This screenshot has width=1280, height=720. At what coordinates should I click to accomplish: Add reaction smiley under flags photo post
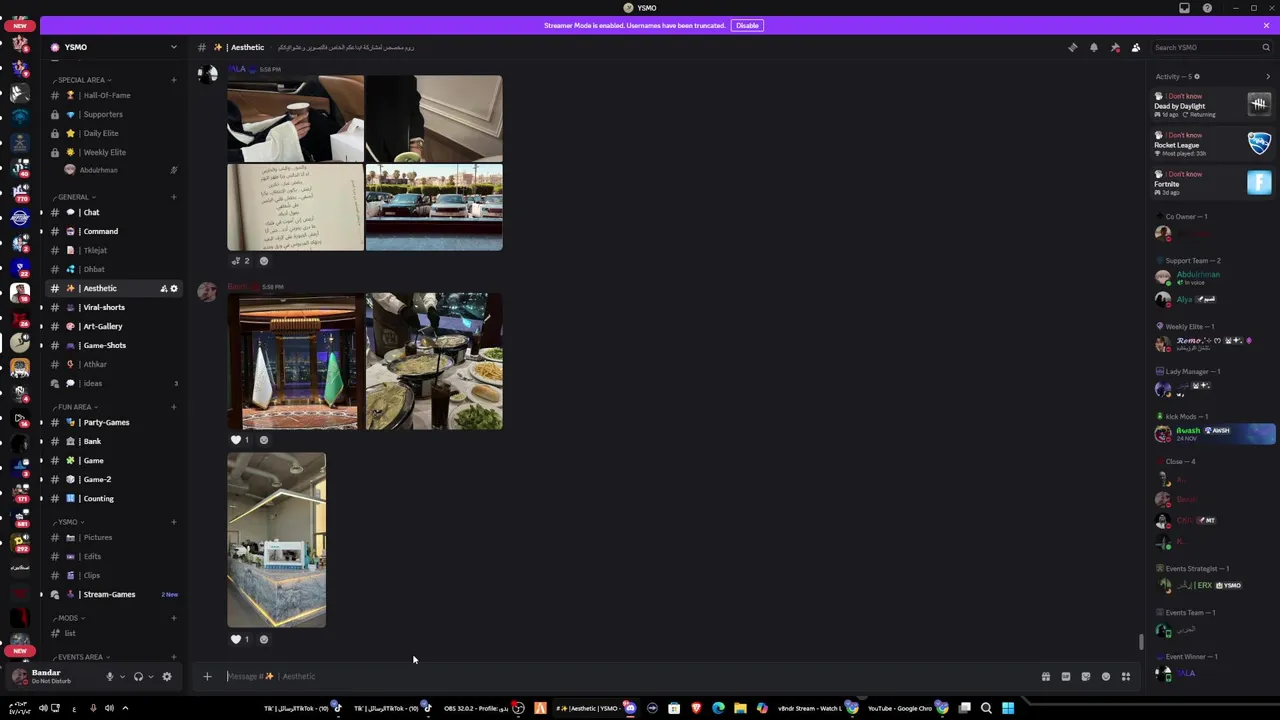[x=264, y=440]
